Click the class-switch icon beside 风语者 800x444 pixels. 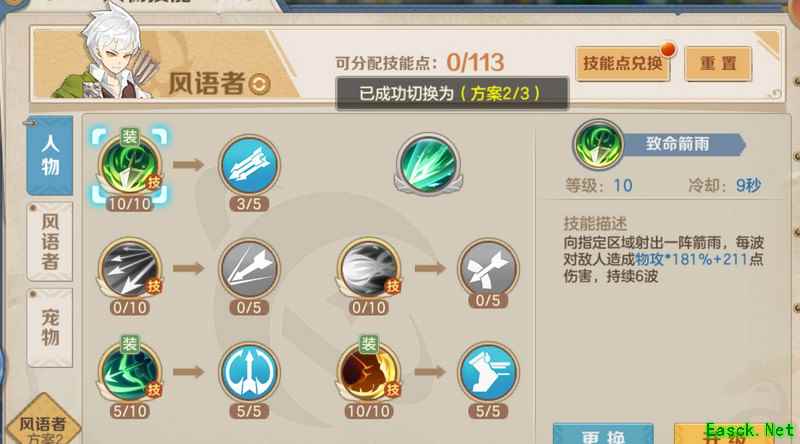coord(259,84)
